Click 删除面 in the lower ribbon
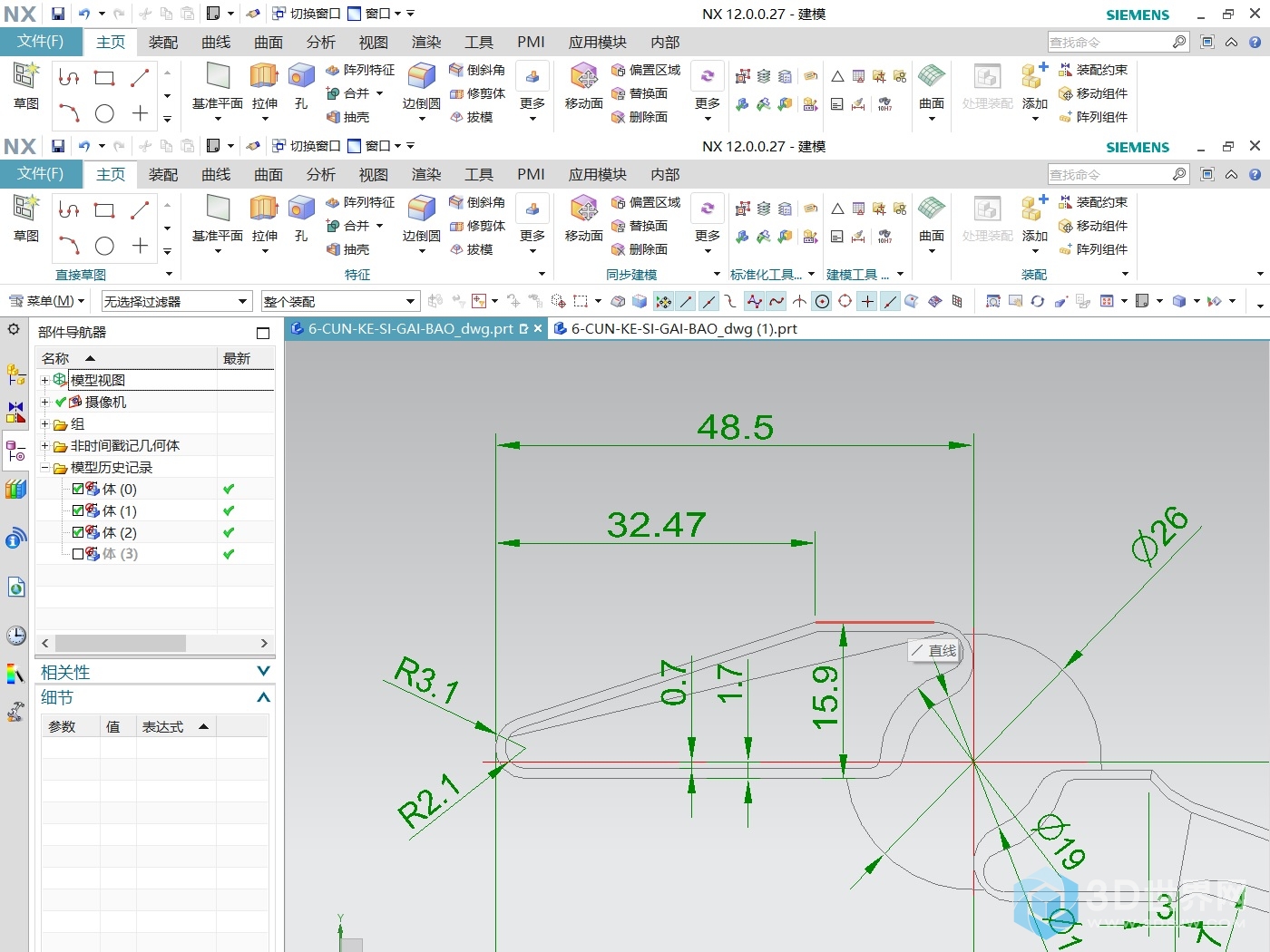 coord(640,249)
